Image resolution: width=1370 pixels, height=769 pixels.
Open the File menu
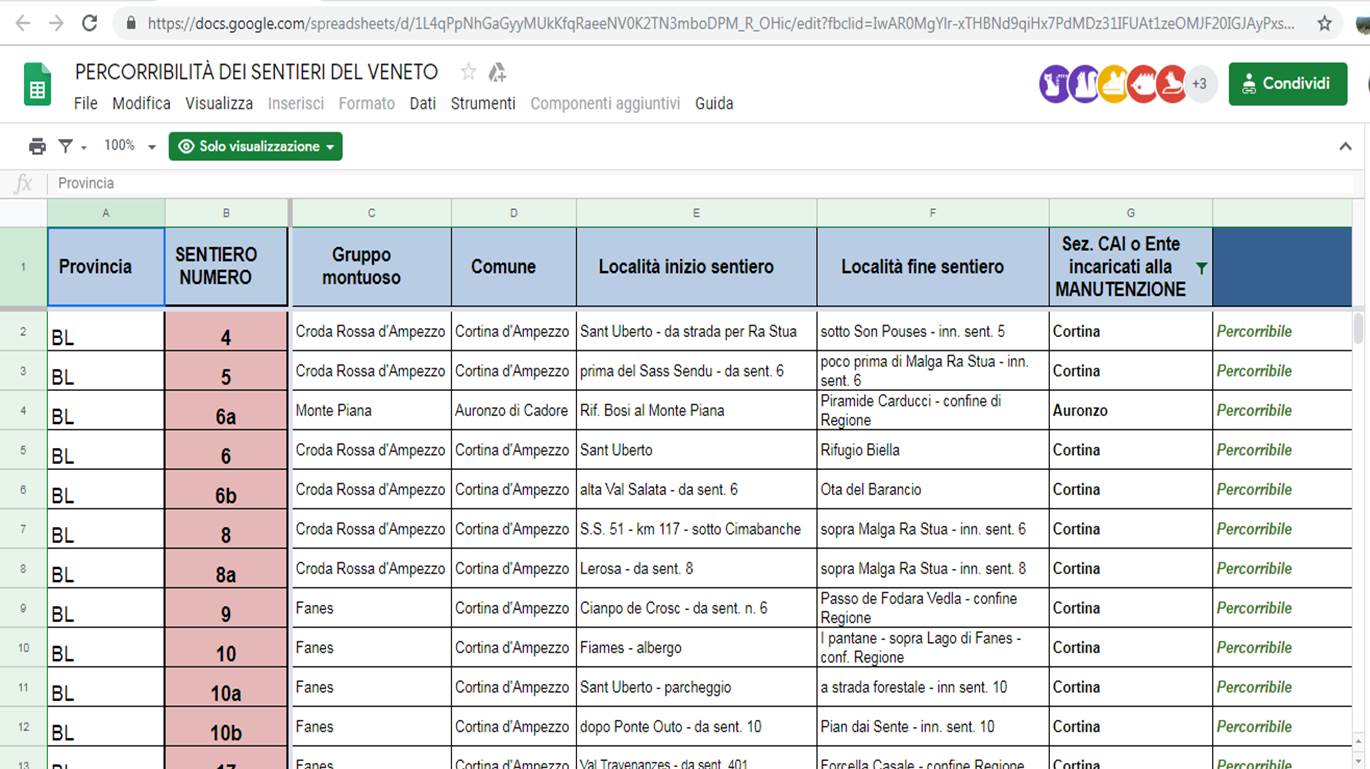[86, 103]
